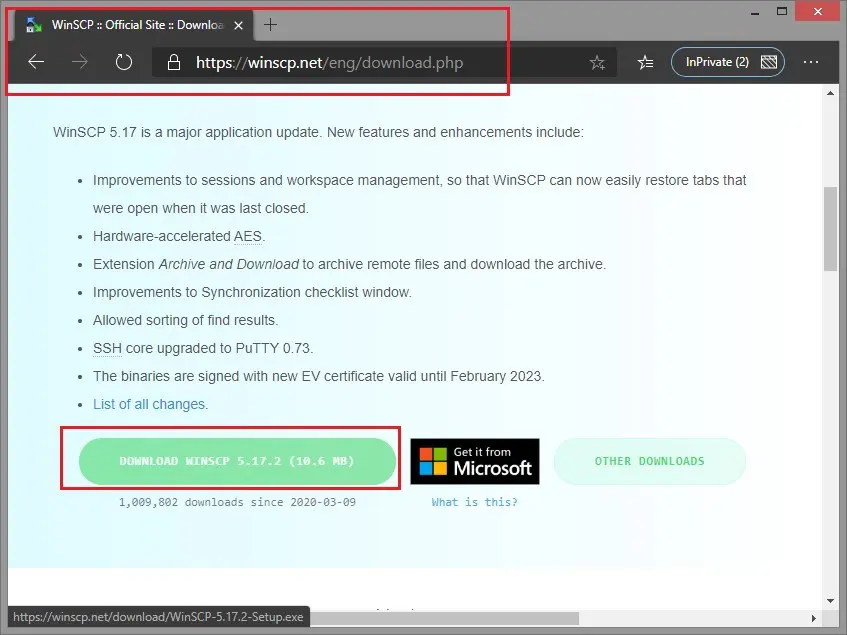Open OTHER DOWNLOADS button
Image resolution: width=847 pixels, height=635 pixels.
[x=650, y=461]
